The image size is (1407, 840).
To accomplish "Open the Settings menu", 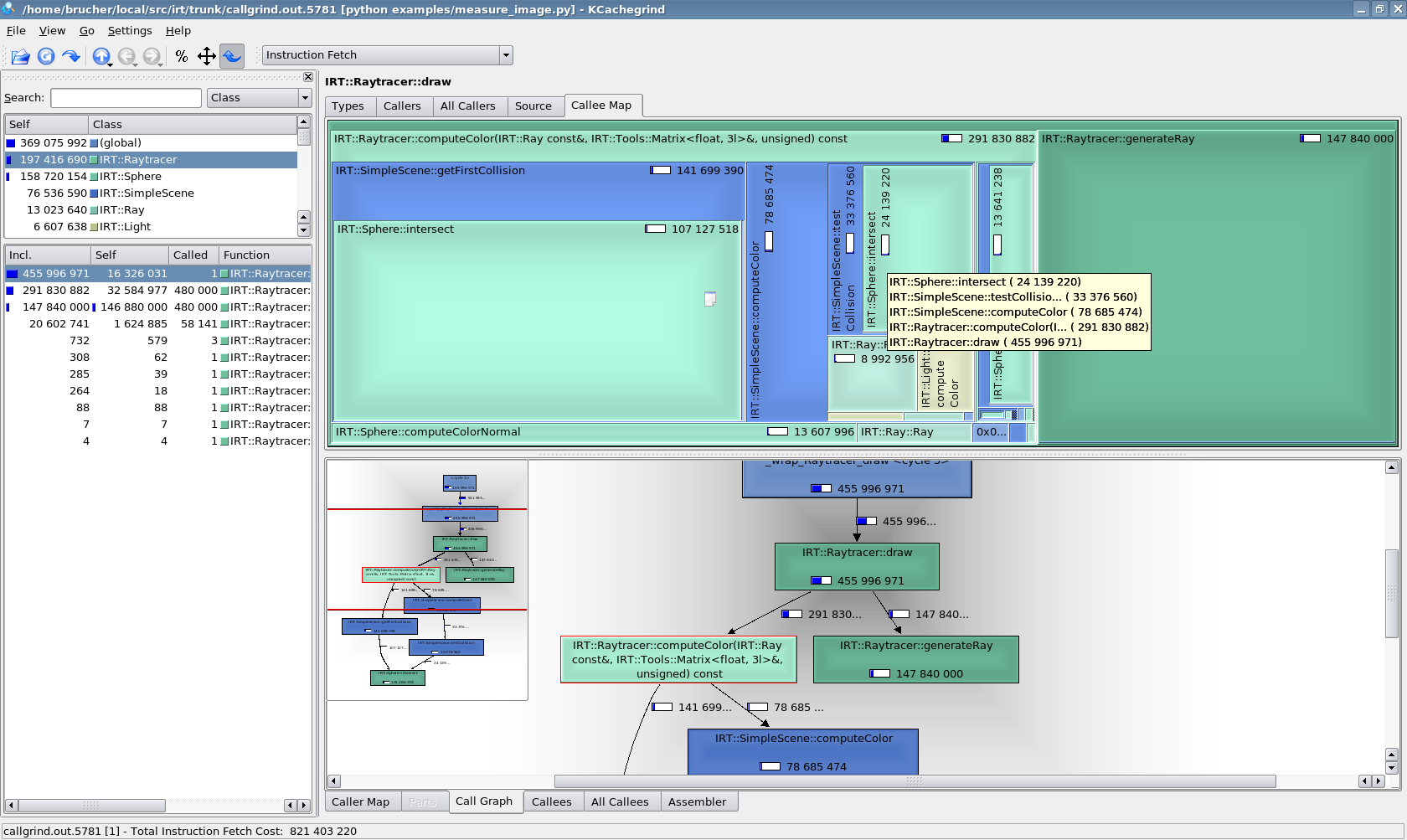I will pyautogui.click(x=130, y=31).
